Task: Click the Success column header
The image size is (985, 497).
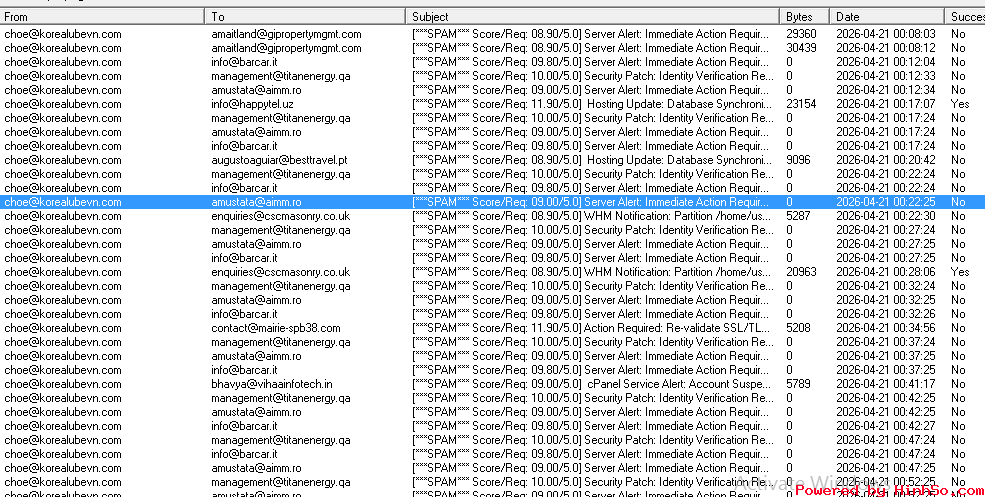Action: (x=966, y=17)
